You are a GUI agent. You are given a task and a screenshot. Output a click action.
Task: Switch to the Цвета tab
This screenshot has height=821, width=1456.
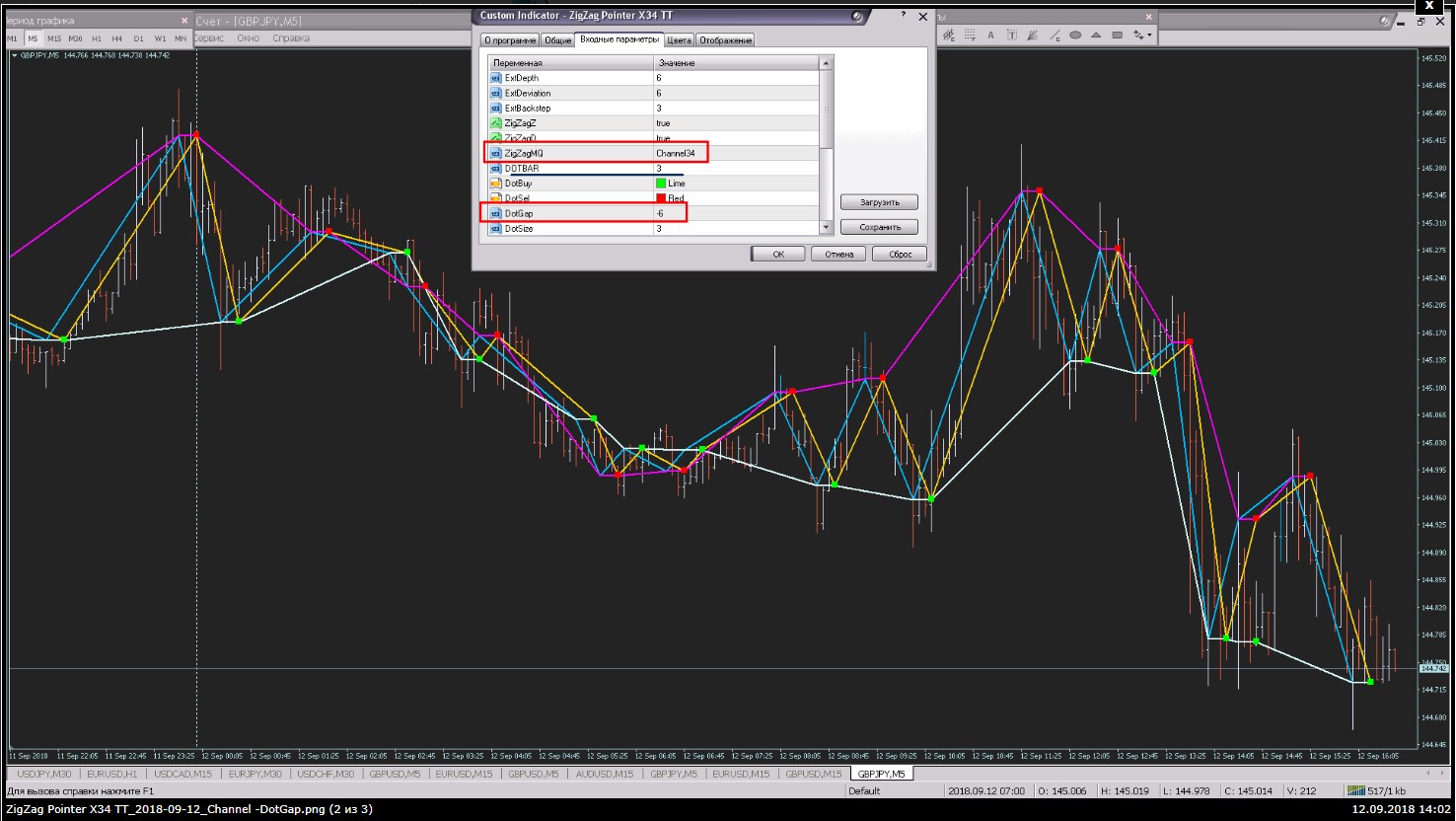[679, 40]
